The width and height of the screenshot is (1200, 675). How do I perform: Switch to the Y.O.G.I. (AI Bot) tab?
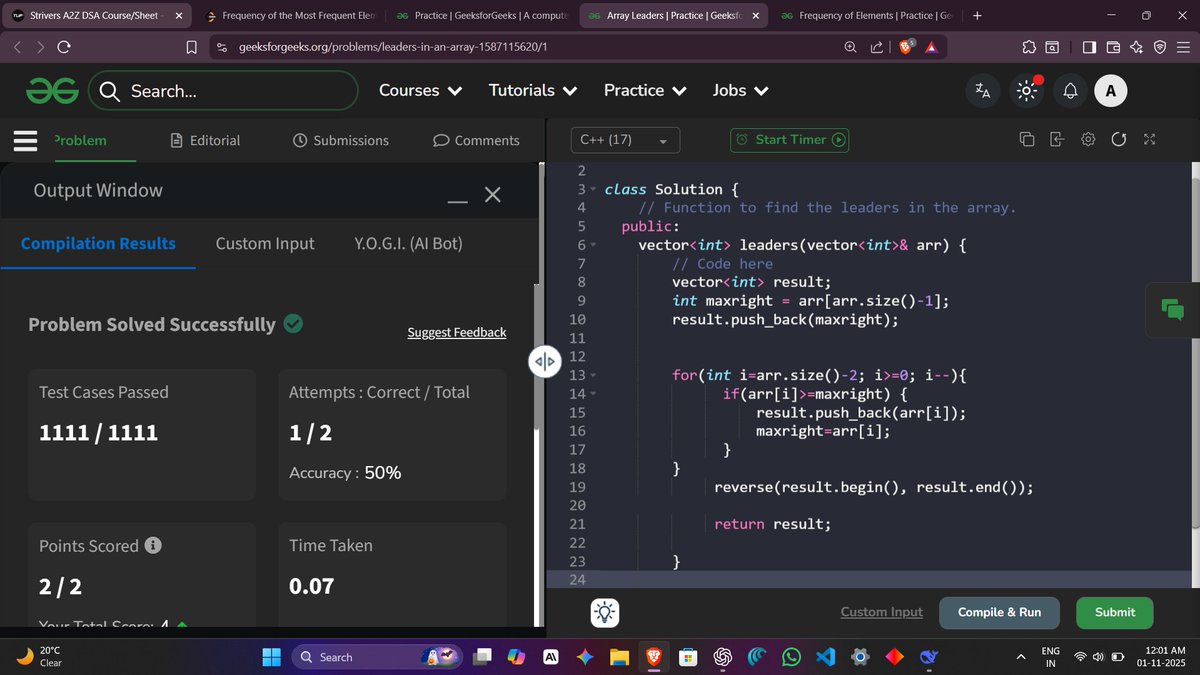click(407, 243)
